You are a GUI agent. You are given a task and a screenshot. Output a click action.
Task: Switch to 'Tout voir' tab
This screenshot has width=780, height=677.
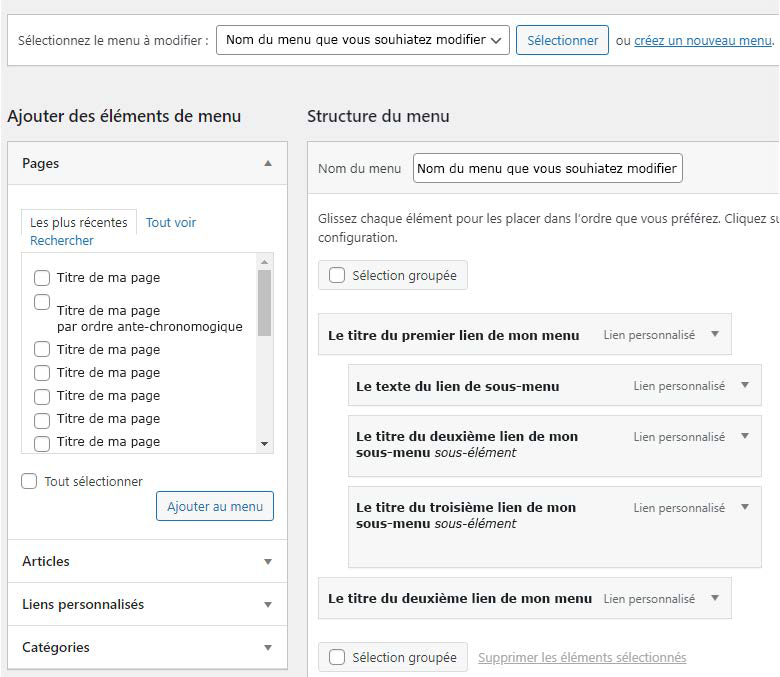[x=171, y=222]
